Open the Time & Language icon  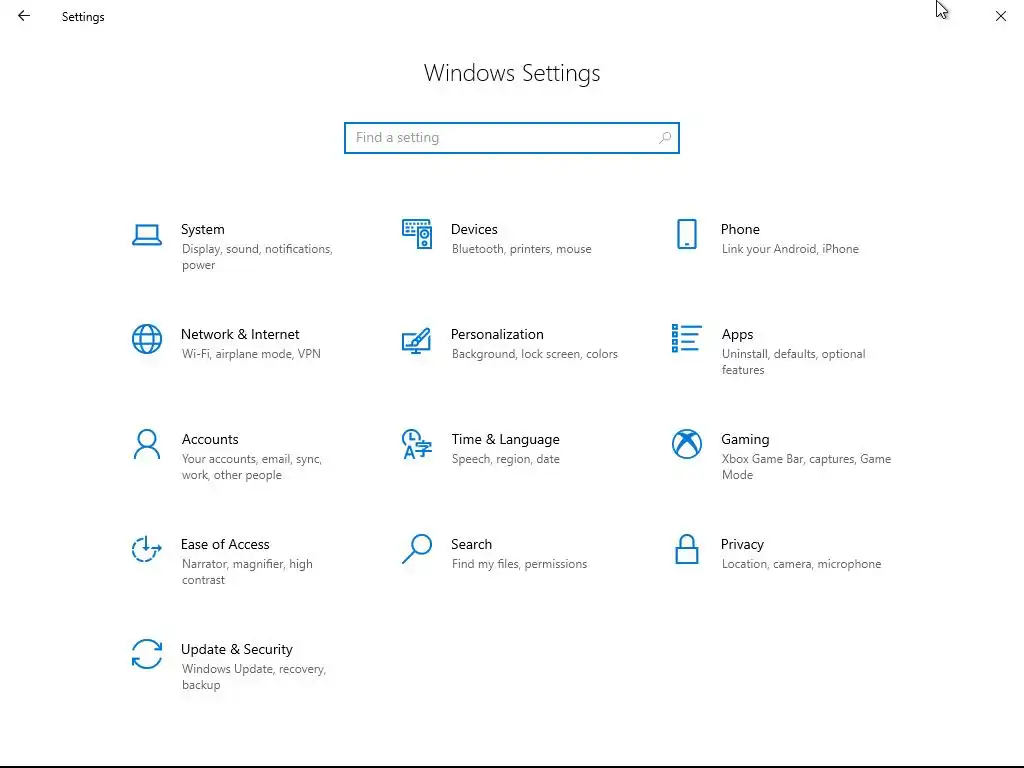pyautogui.click(x=417, y=444)
